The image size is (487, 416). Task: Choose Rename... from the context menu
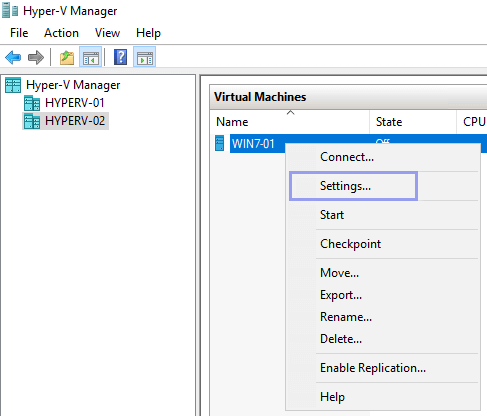383,317
